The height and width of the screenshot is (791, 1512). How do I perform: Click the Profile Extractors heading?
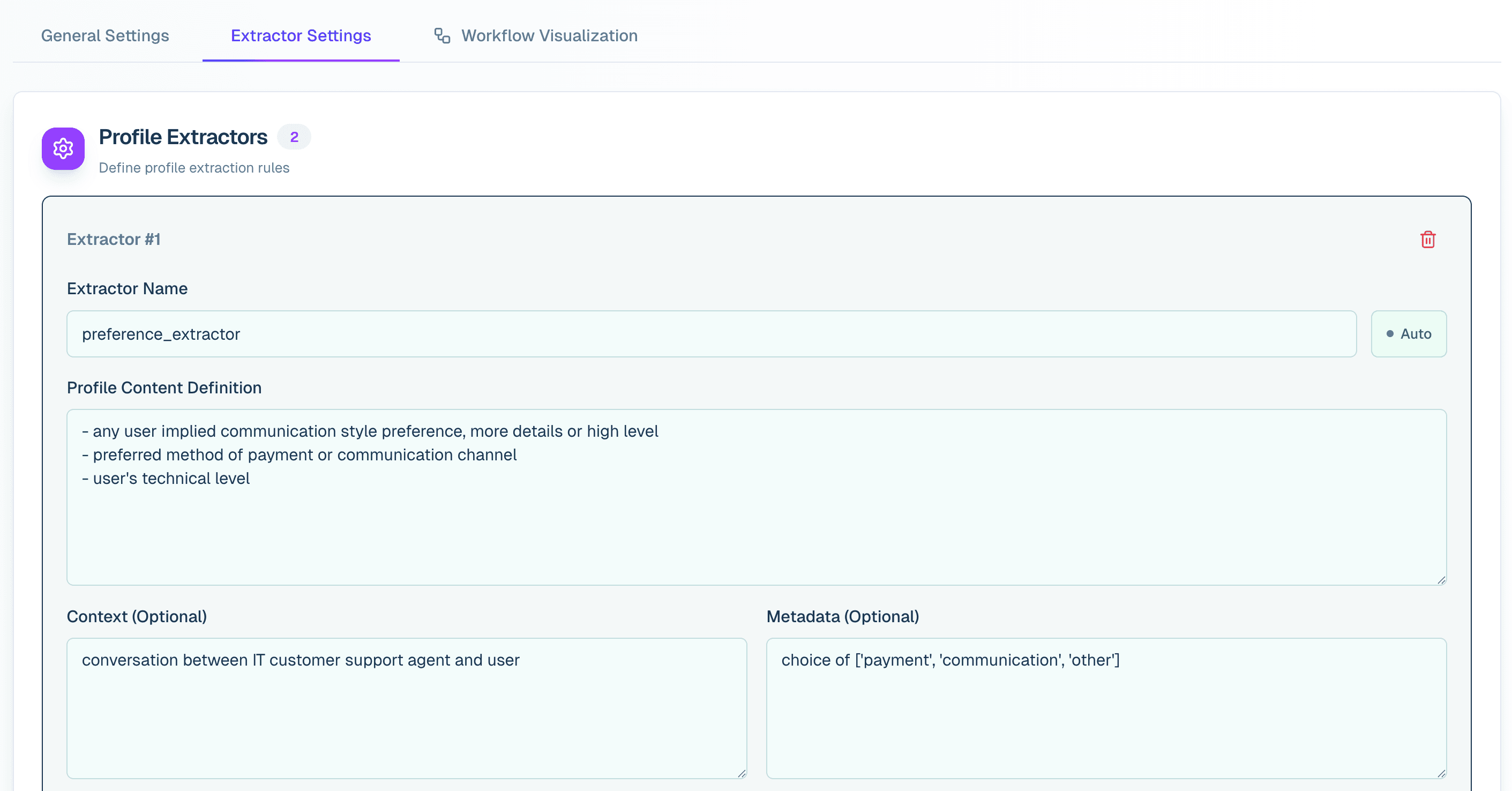(x=183, y=136)
